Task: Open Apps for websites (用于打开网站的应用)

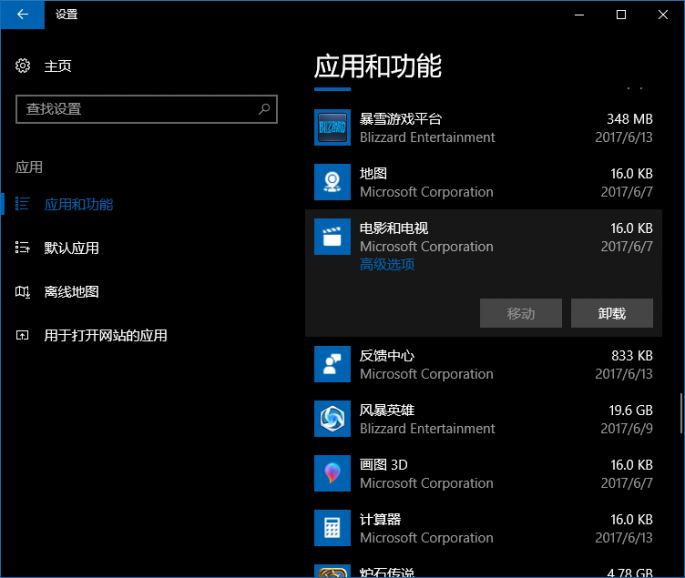Action: click(x=105, y=336)
